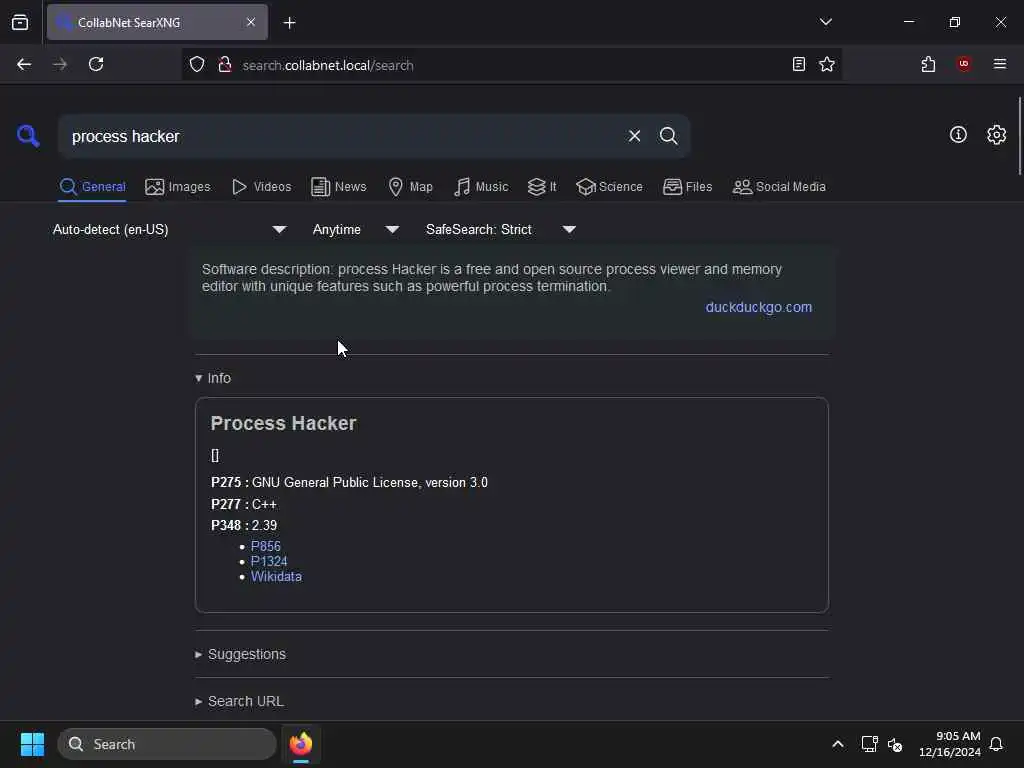Click the GNU General Public License text

370,483
